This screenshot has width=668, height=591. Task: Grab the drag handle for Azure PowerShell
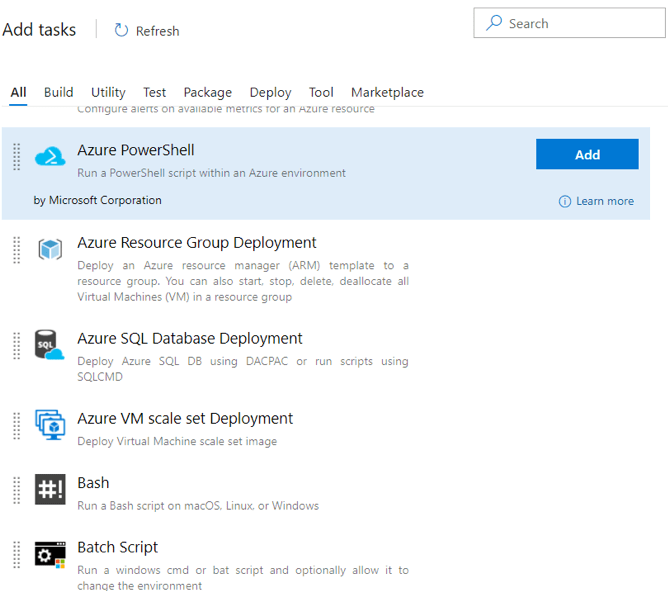click(x=17, y=157)
